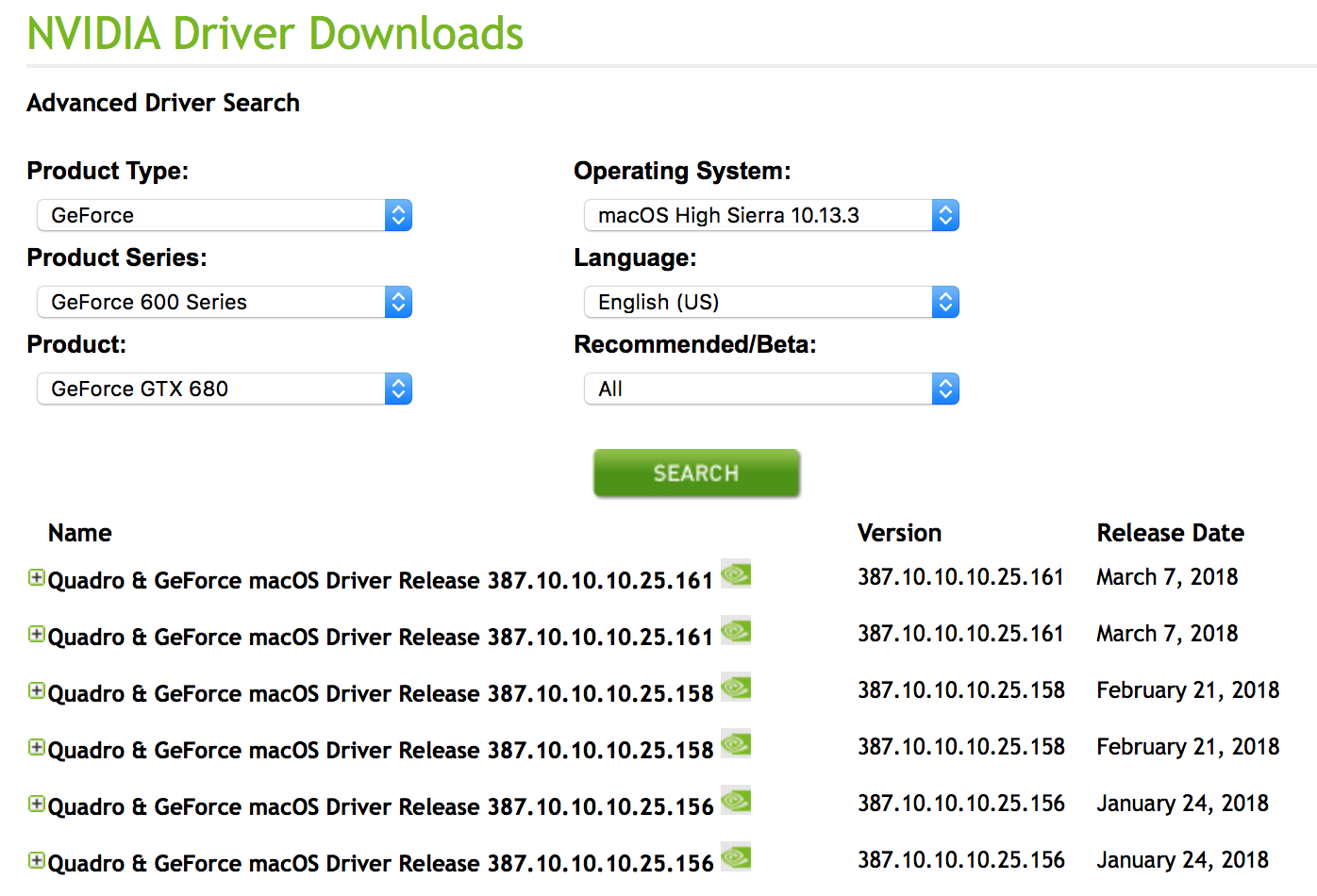Viewport: 1317px width, 896px height.
Task: Click last January 24, 2018 release date
Action: click(x=1182, y=859)
